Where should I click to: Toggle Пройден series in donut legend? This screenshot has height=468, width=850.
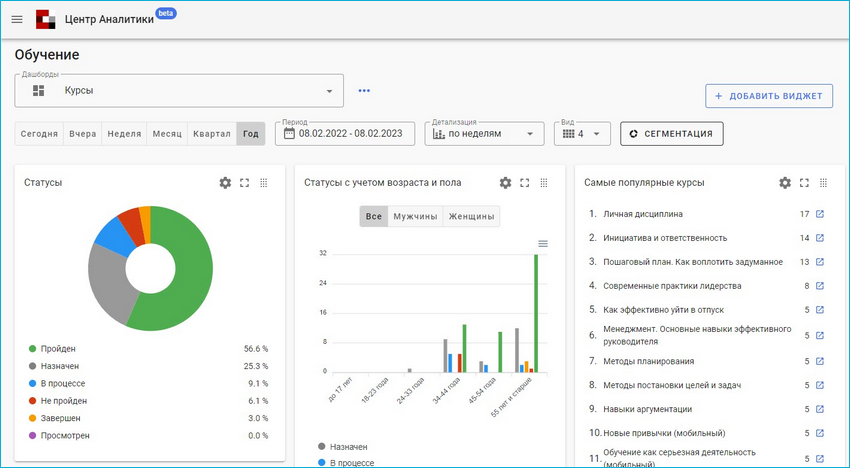coord(52,349)
